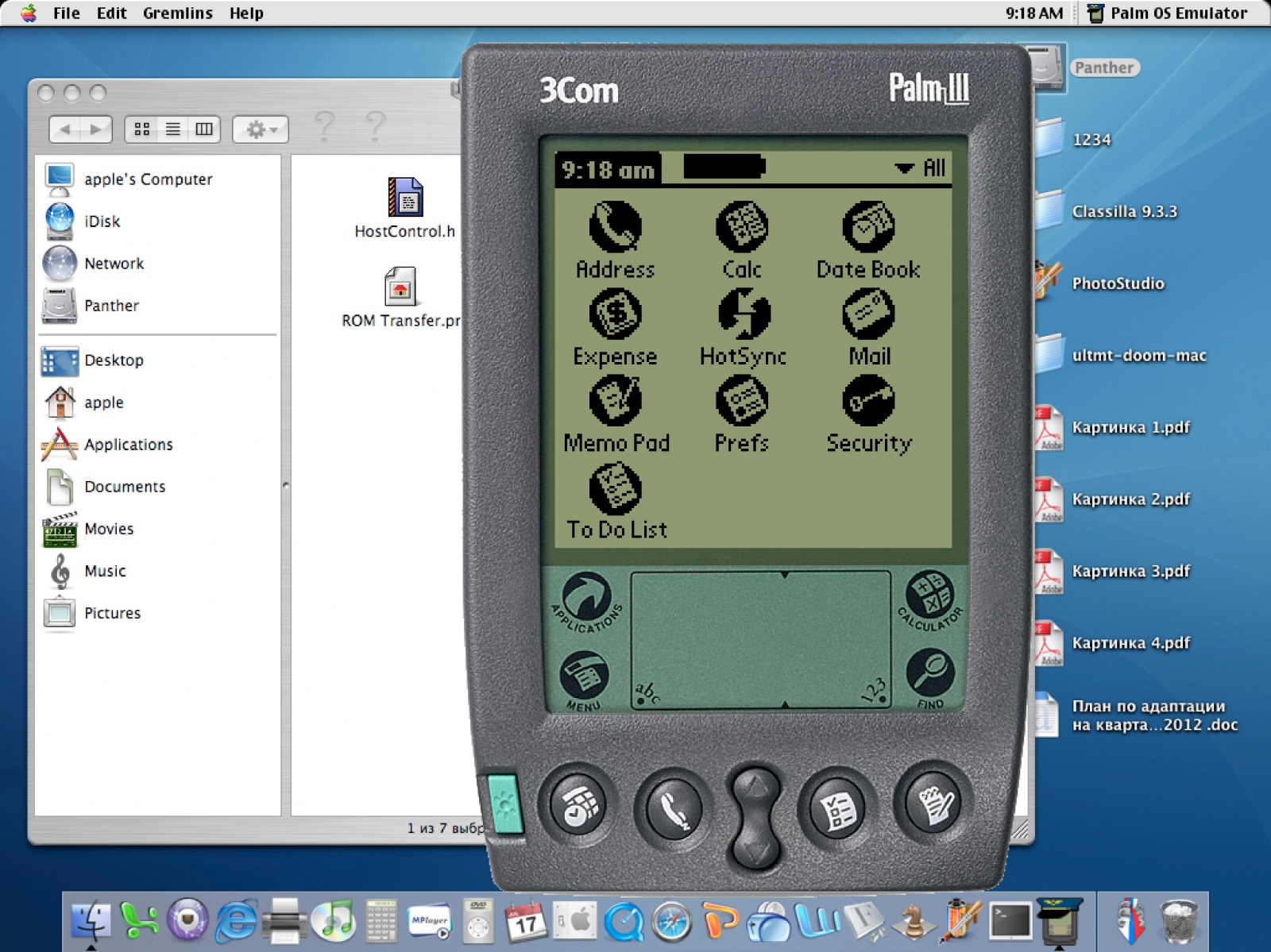
Task: Open the File menu
Action: click(67, 13)
